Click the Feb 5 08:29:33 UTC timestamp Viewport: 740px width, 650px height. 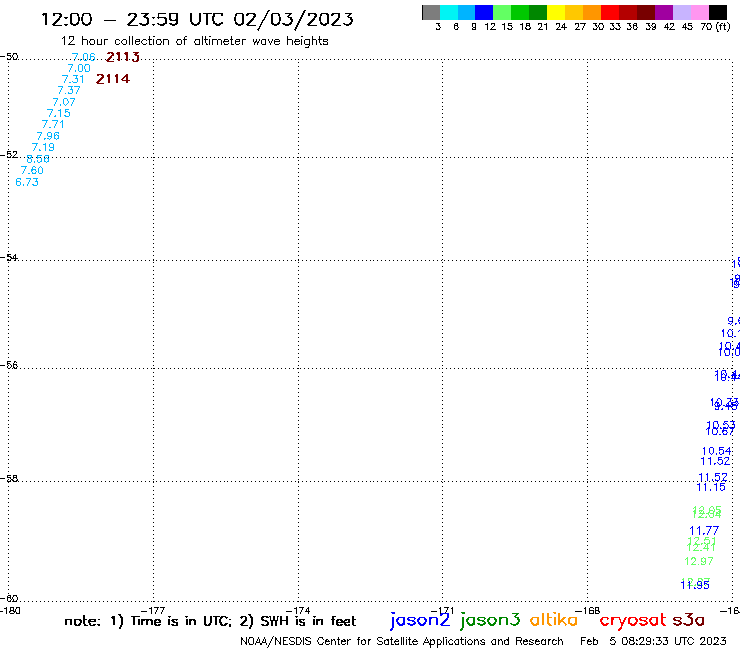pyautogui.click(x=653, y=641)
